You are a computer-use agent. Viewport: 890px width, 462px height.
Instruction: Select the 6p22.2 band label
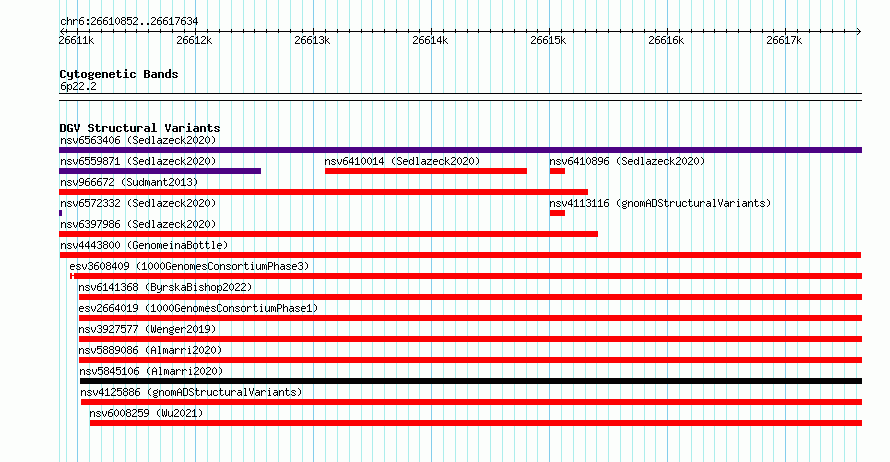(78, 87)
